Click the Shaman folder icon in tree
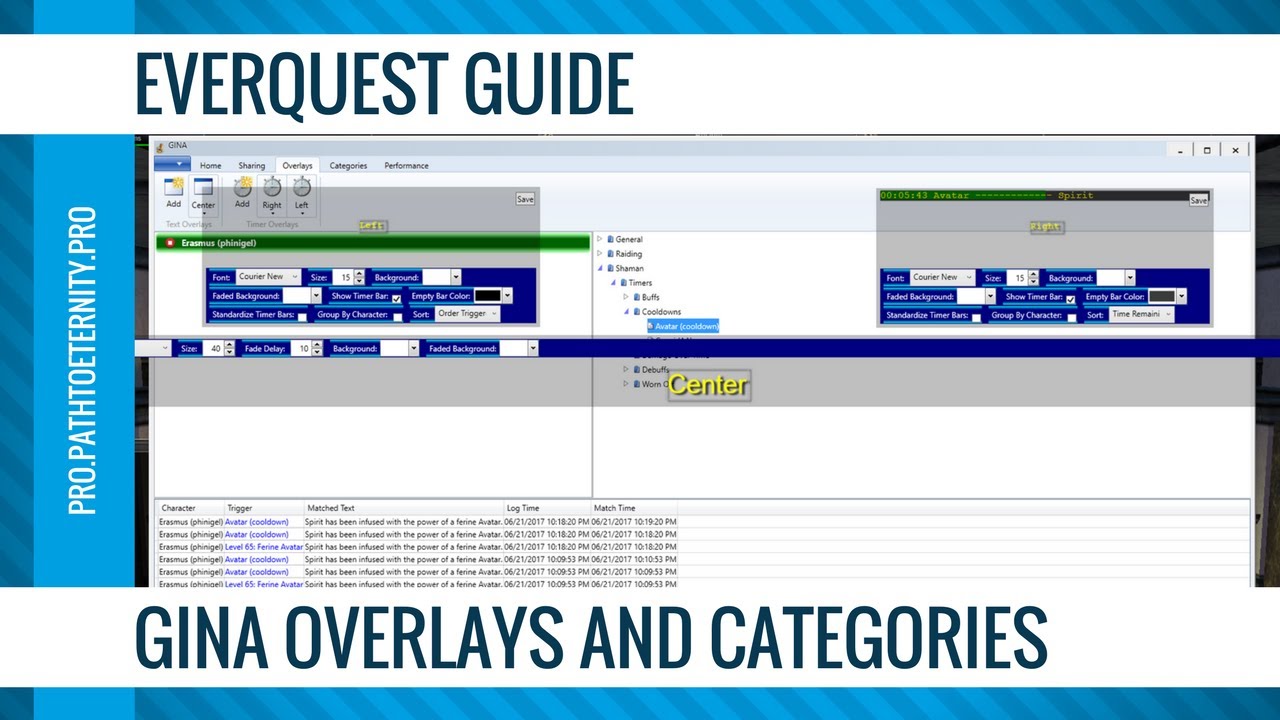1280x720 pixels. click(610, 268)
